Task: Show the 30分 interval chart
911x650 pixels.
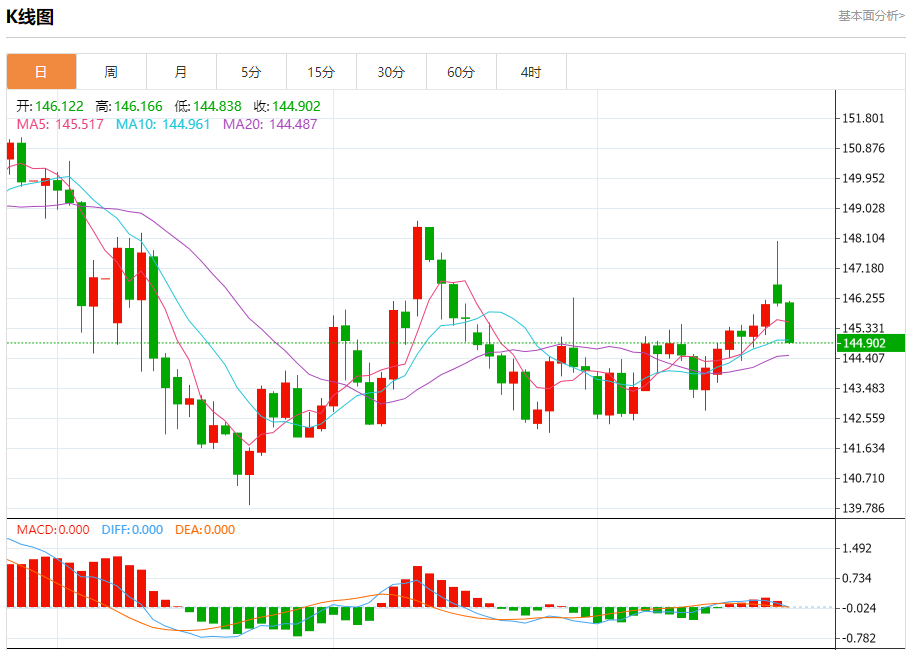Action: [x=391, y=72]
